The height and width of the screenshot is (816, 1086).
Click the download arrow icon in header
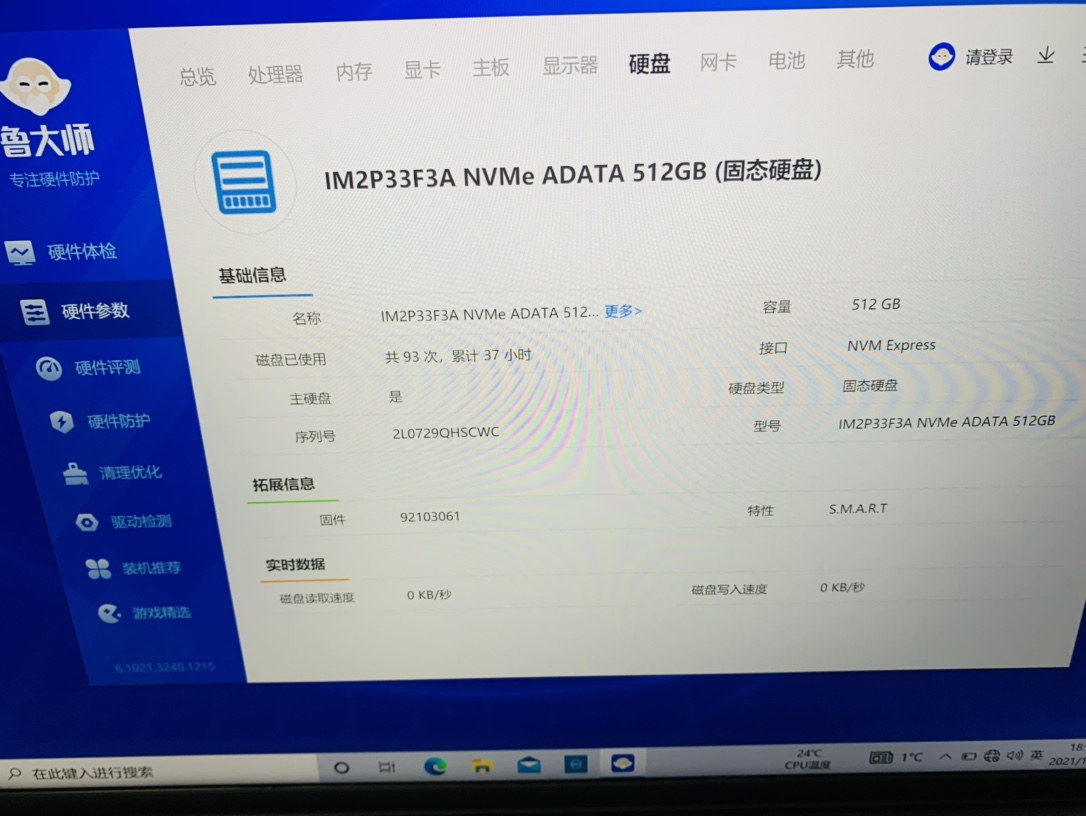(x=1046, y=55)
